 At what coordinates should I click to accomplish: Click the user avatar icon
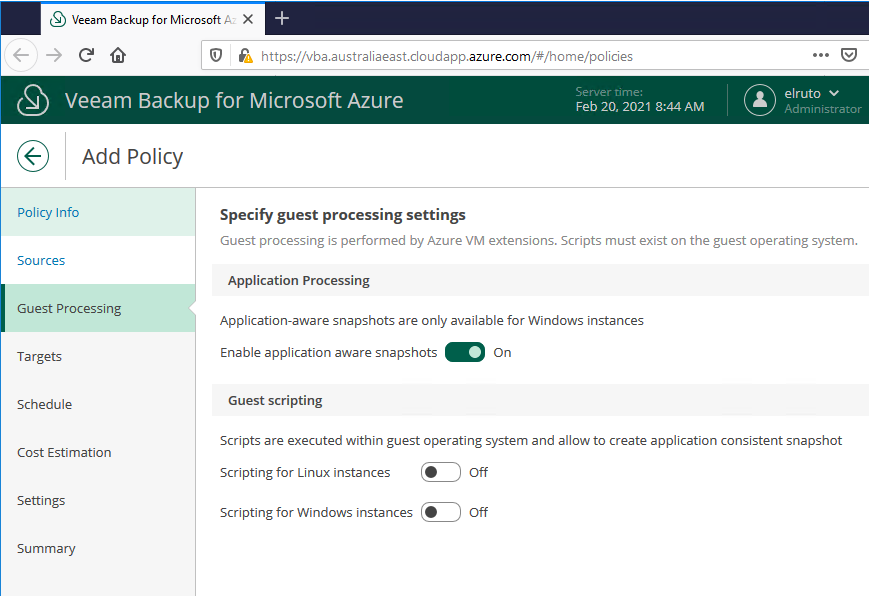[760, 100]
